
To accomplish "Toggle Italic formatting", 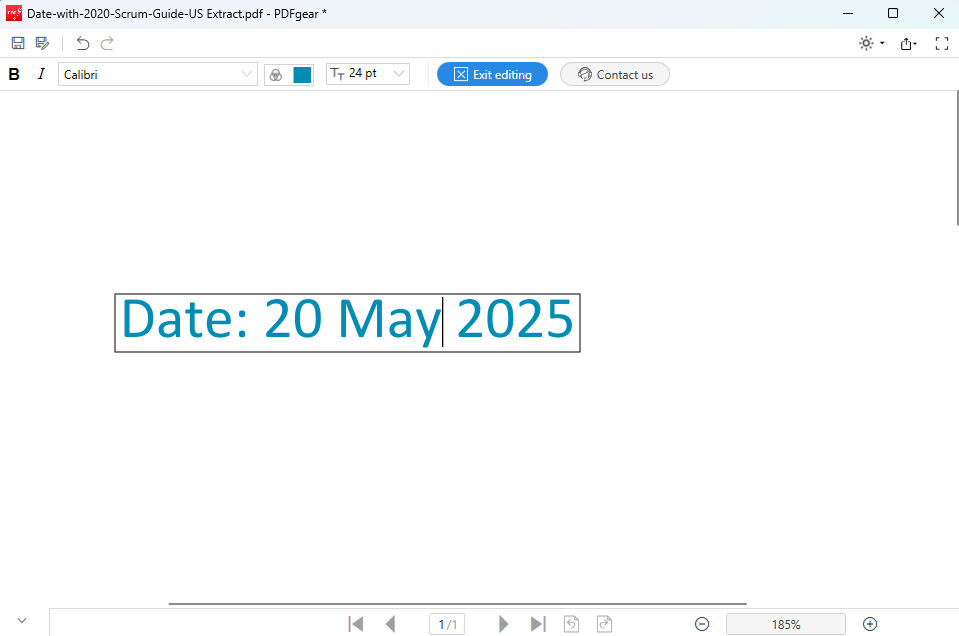I will [41, 75].
